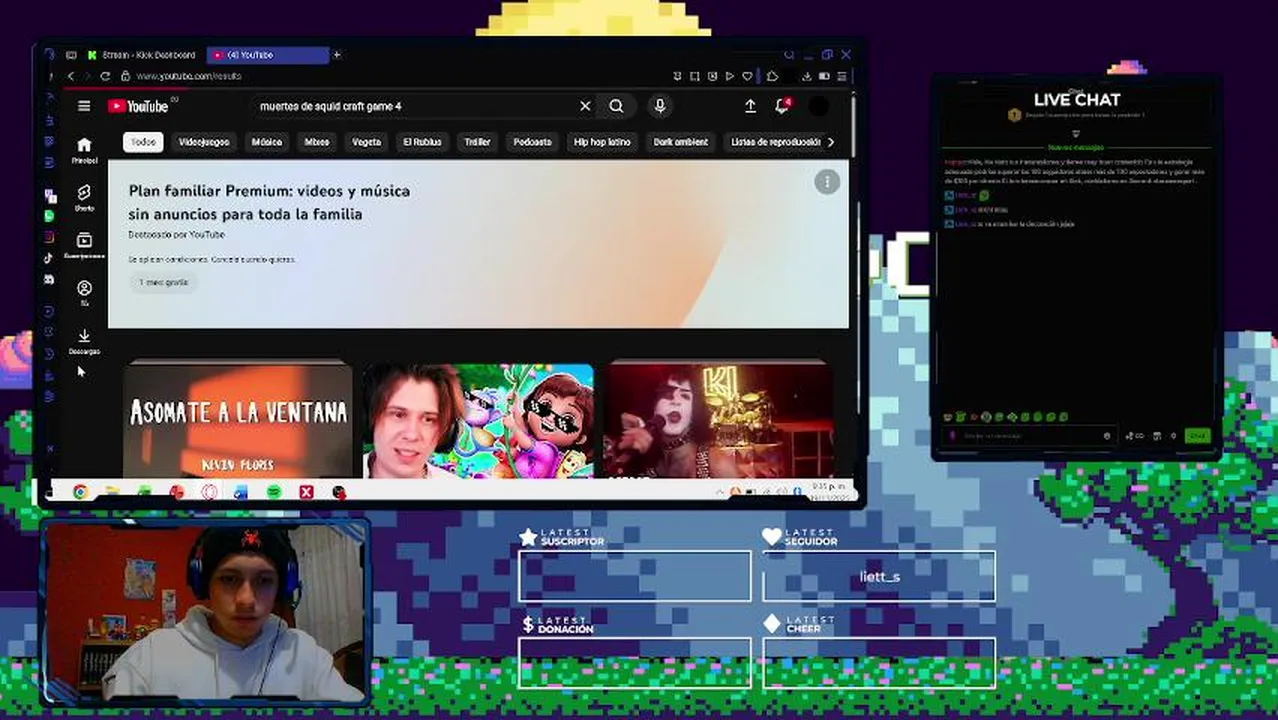This screenshot has height=720, width=1278.
Task: Open the KISS concert video thumbnail
Action: [x=720, y=420]
